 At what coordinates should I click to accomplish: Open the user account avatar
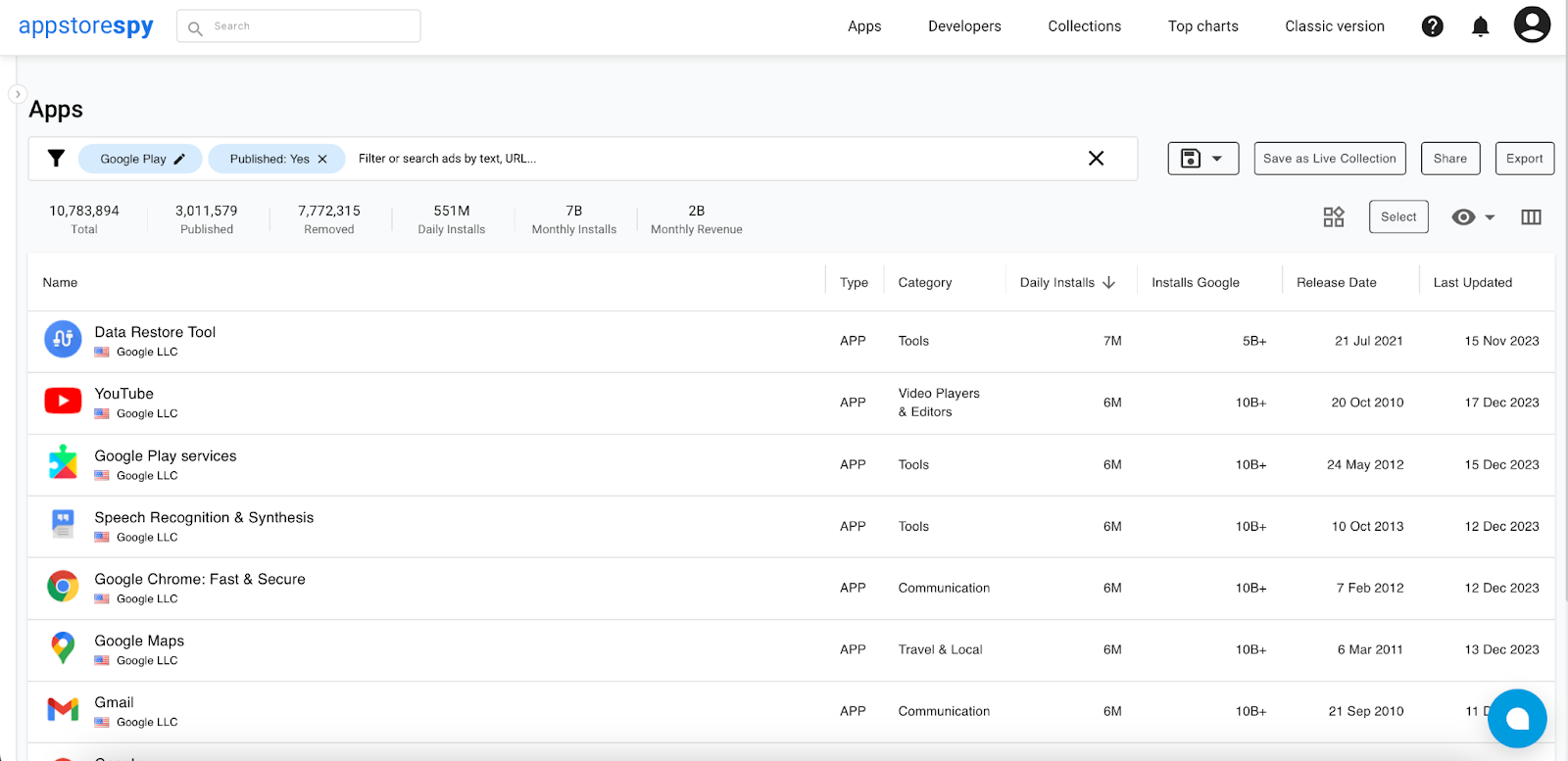point(1532,24)
